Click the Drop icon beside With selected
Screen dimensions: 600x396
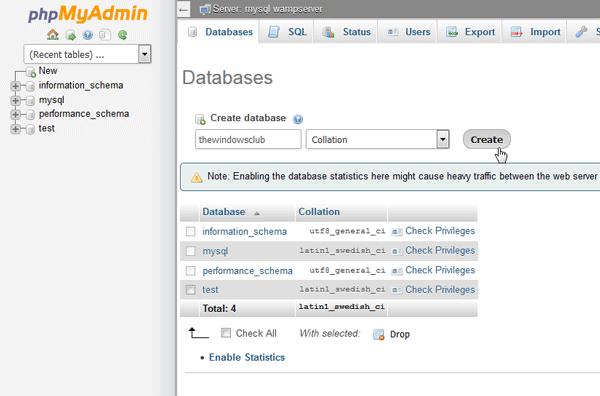pyautogui.click(x=378, y=334)
